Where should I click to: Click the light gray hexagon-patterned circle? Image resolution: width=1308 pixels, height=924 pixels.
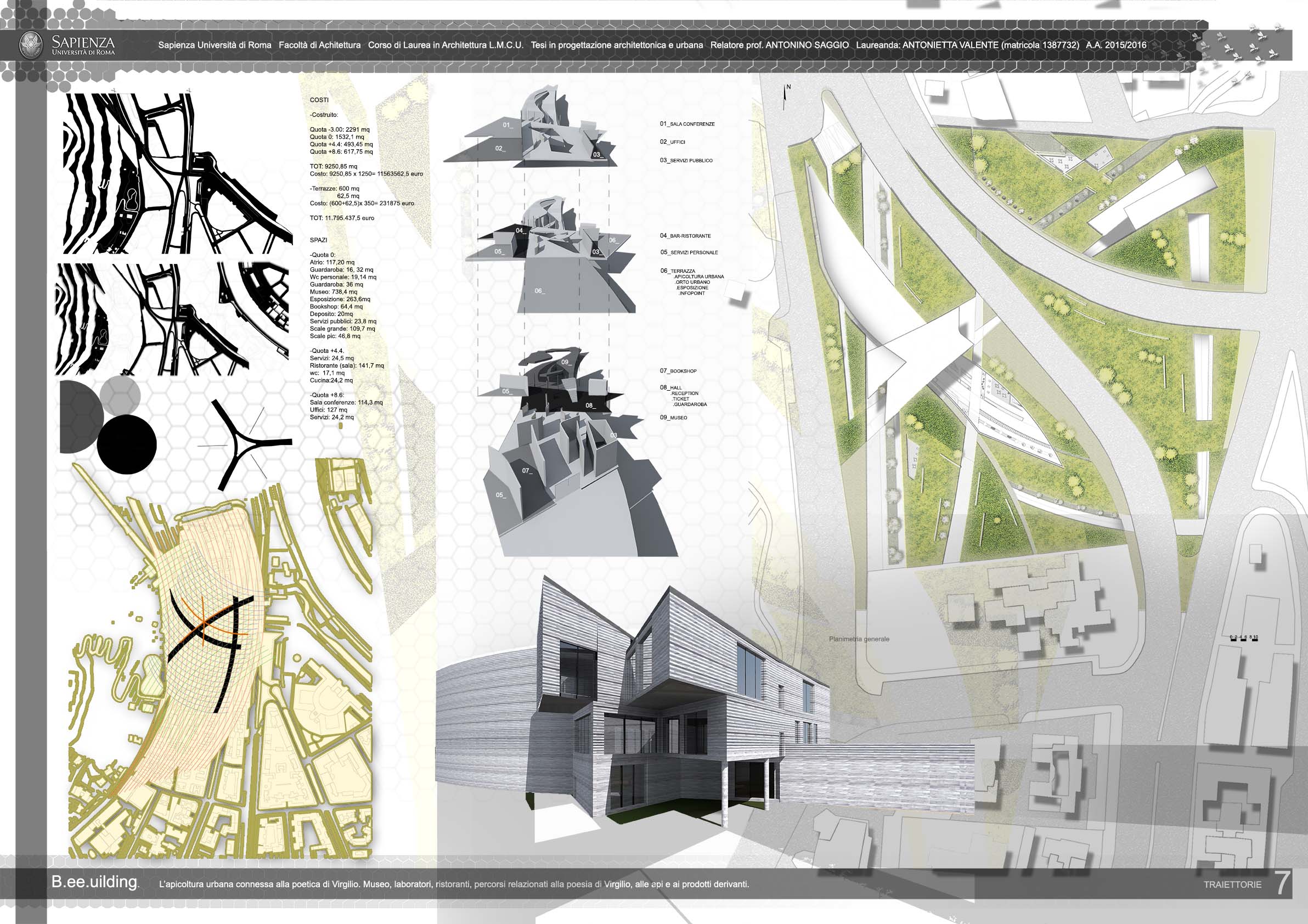point(120,395)
